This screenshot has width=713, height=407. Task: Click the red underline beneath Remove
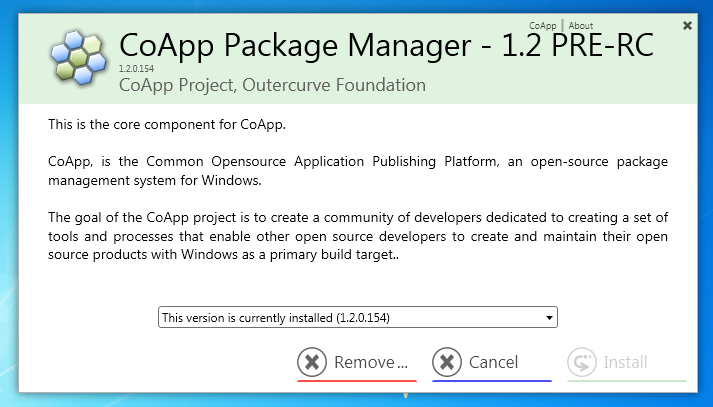tap(357, 381)
